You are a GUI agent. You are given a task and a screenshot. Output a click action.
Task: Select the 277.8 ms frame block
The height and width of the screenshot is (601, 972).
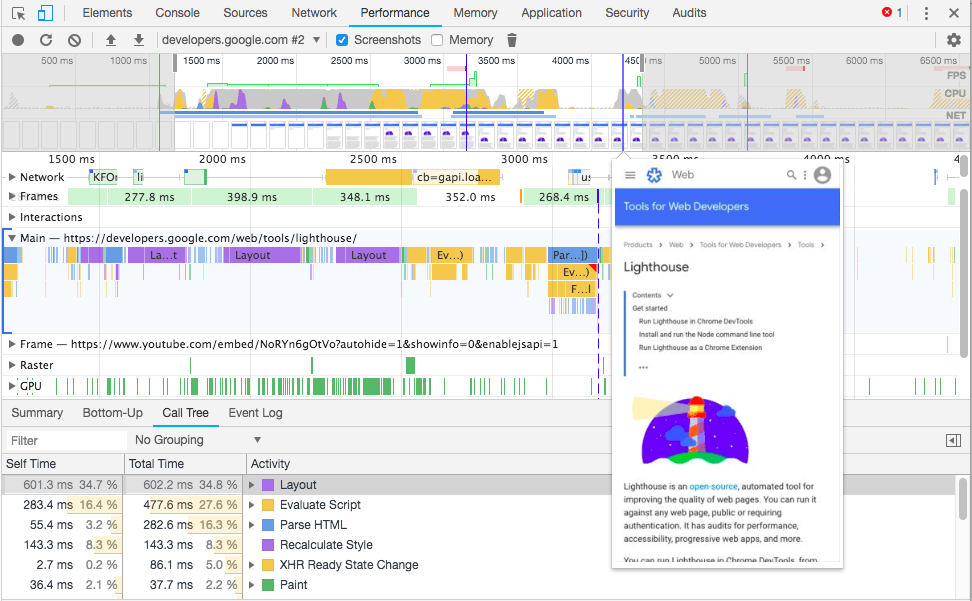coord(149,197)
